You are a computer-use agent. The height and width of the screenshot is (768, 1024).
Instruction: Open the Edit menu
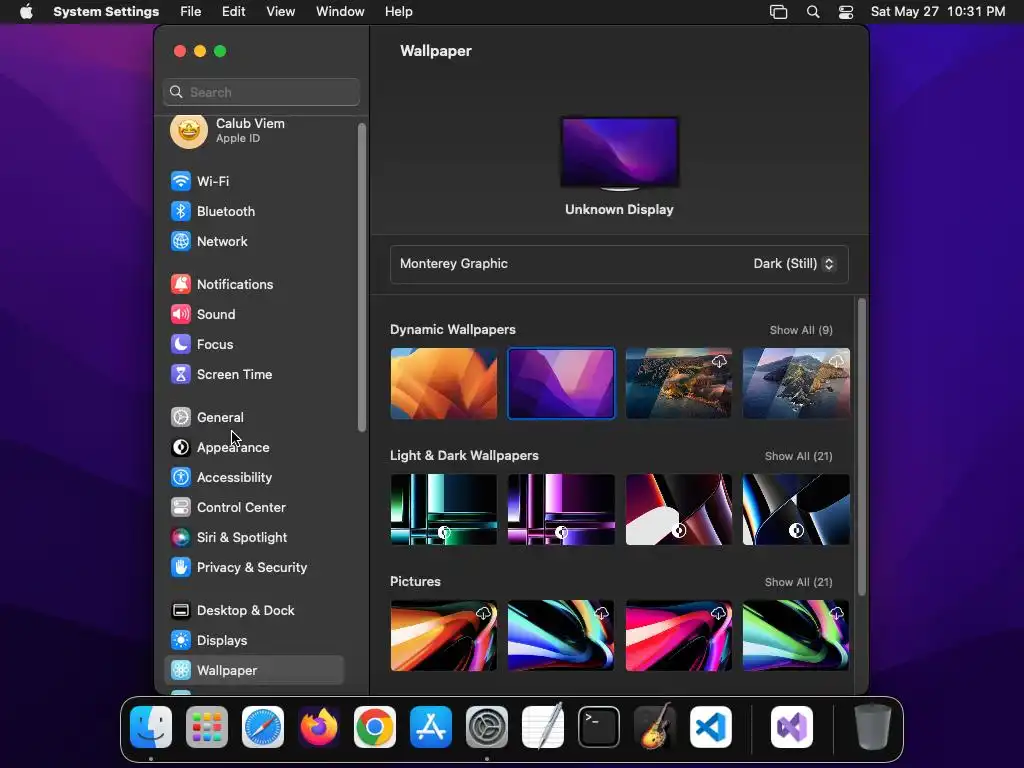pyautogui.click(x=233, y=12)
